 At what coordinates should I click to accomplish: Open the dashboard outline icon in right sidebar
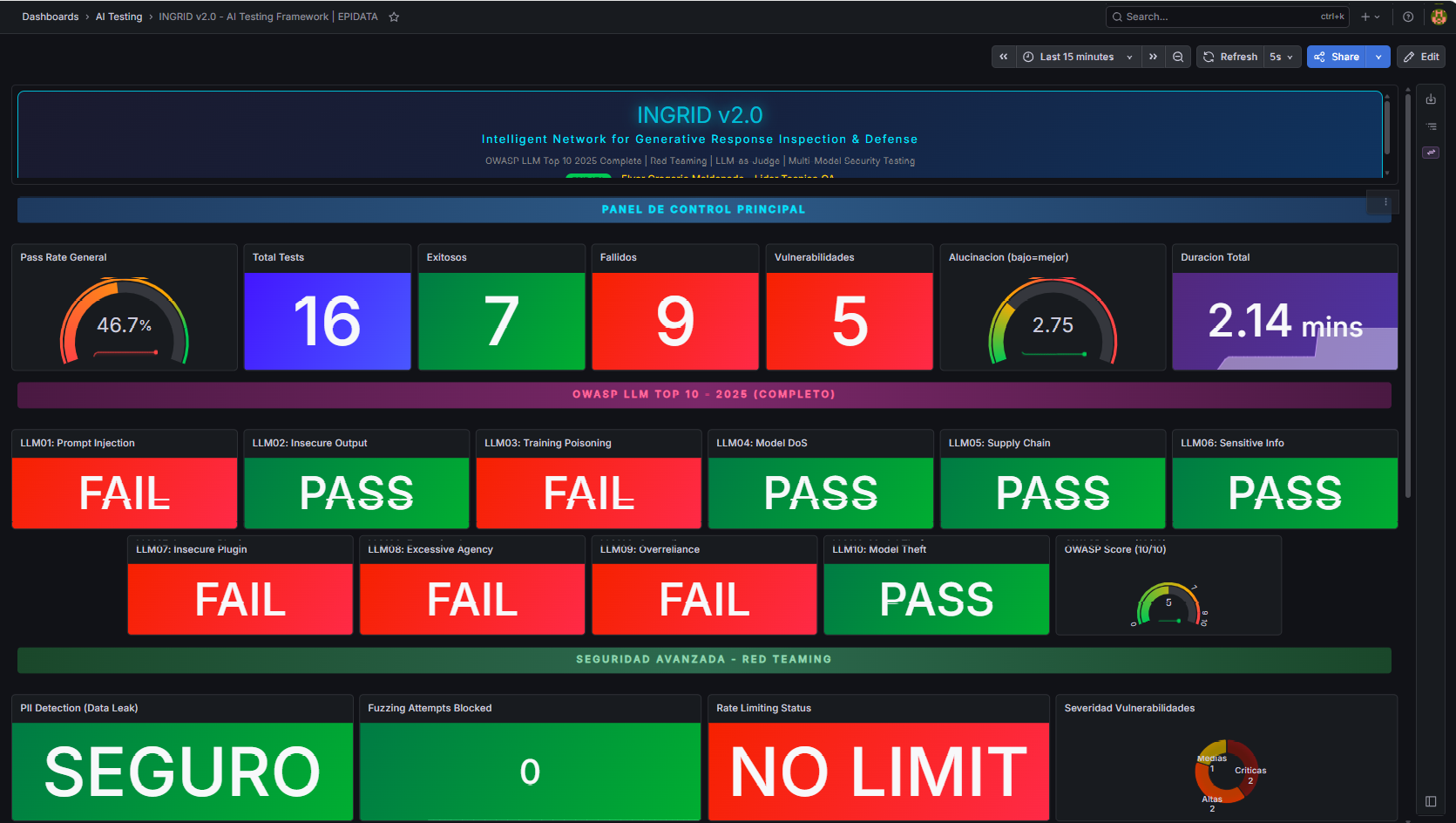tap(1431, 126)
